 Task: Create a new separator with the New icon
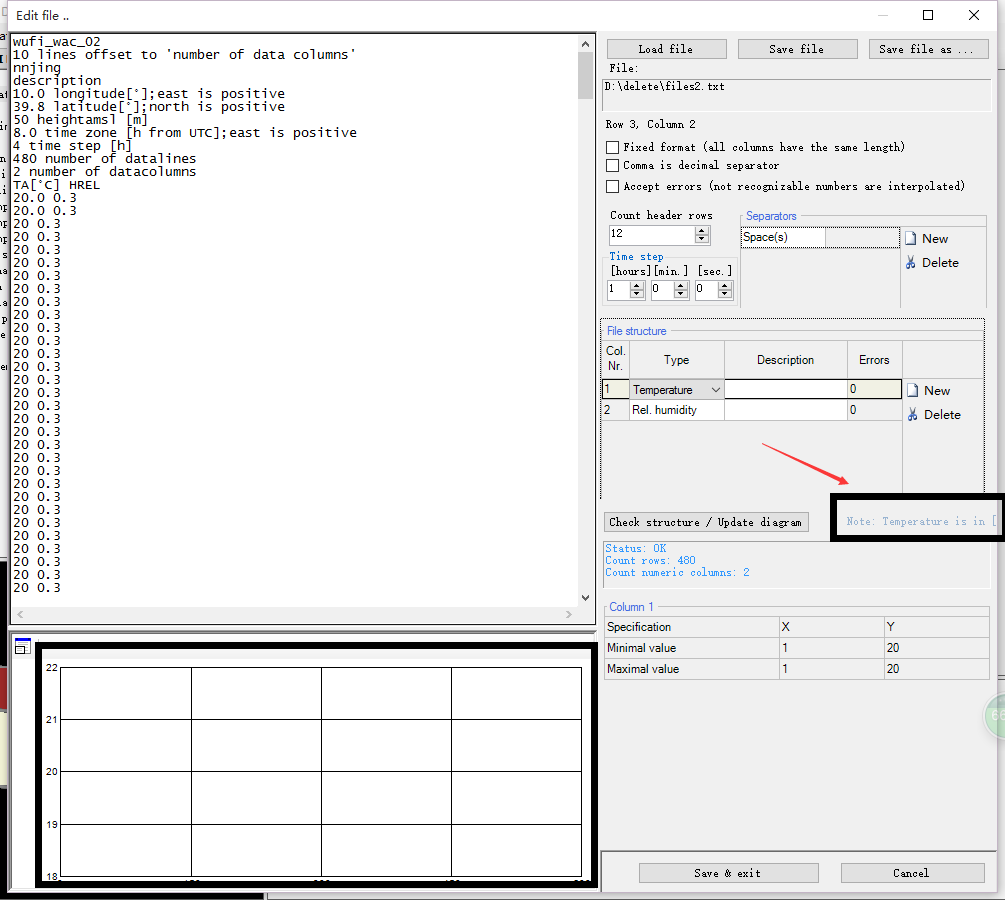point(913,238)
